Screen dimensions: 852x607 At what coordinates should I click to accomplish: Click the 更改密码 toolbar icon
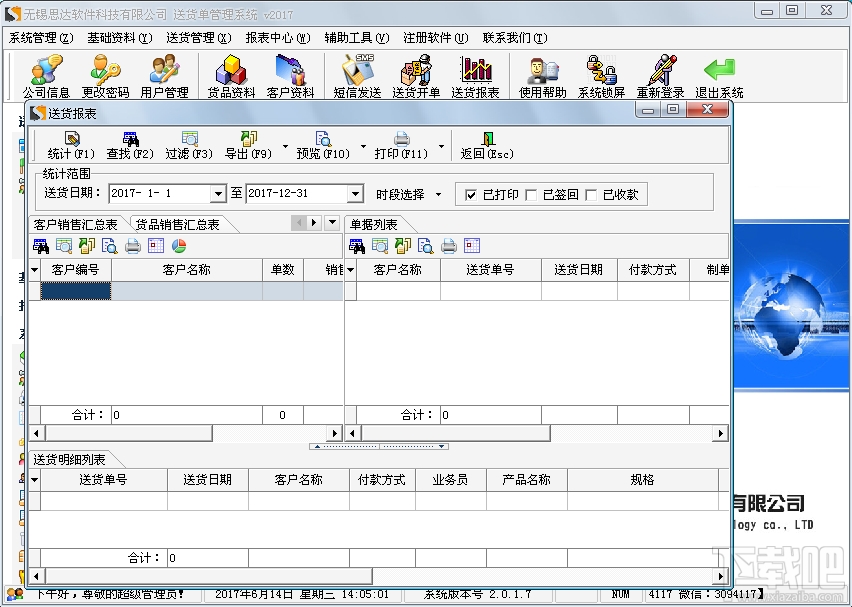coord(105,77)
